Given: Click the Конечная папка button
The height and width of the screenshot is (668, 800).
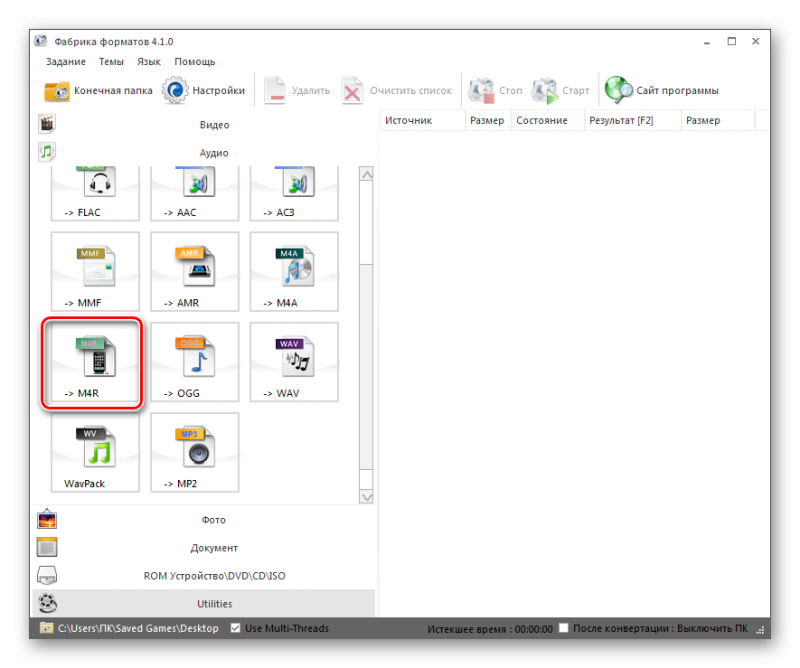Looking at the screenshot, I should click(99, 91).
